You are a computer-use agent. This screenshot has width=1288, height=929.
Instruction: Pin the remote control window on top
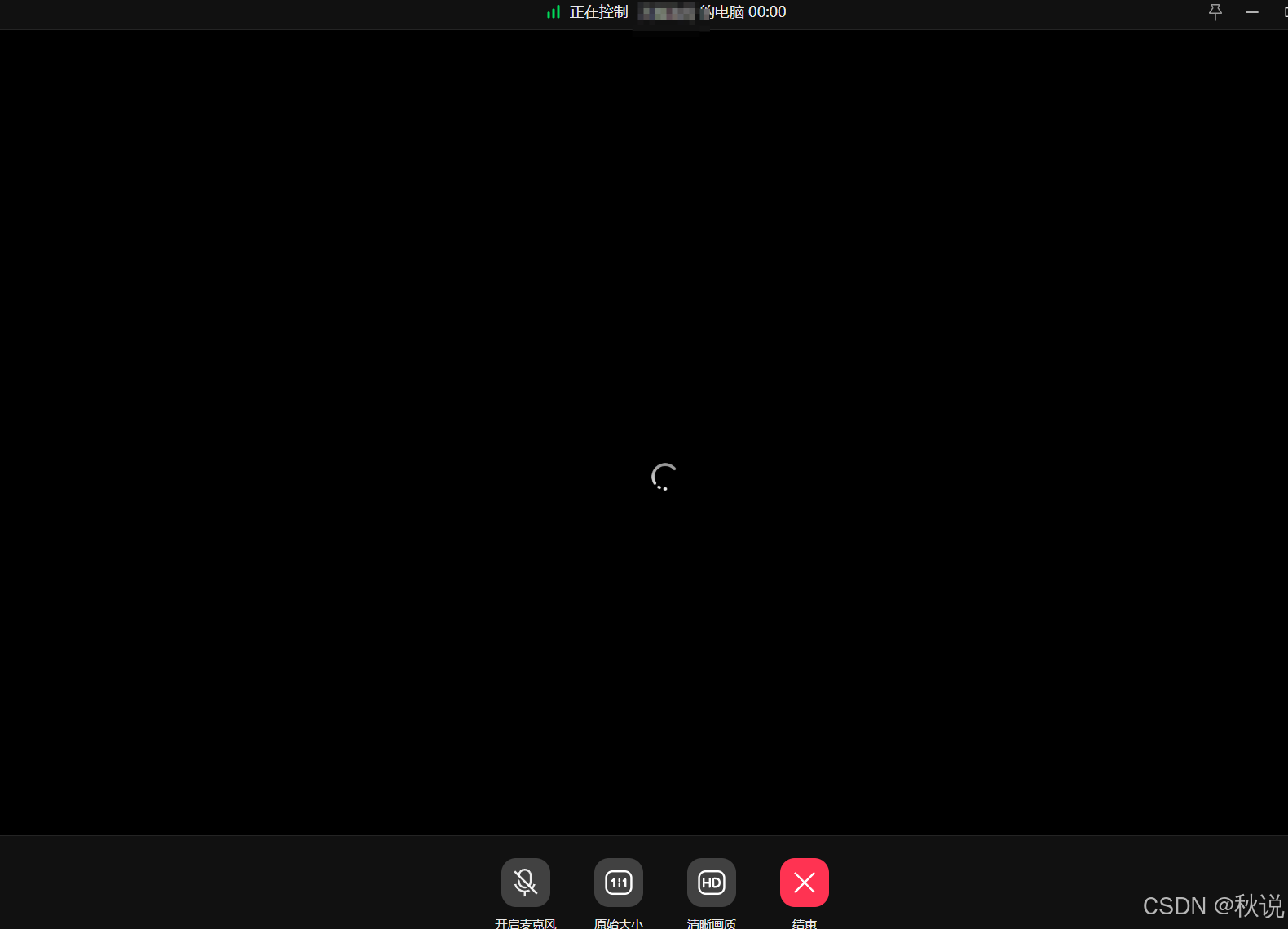pos(1215,12)
